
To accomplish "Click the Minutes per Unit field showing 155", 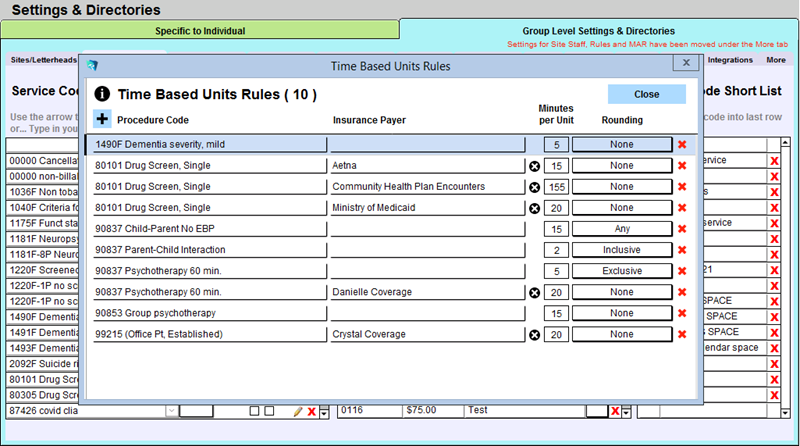I will pyautogui.click(x=556, y=187).
